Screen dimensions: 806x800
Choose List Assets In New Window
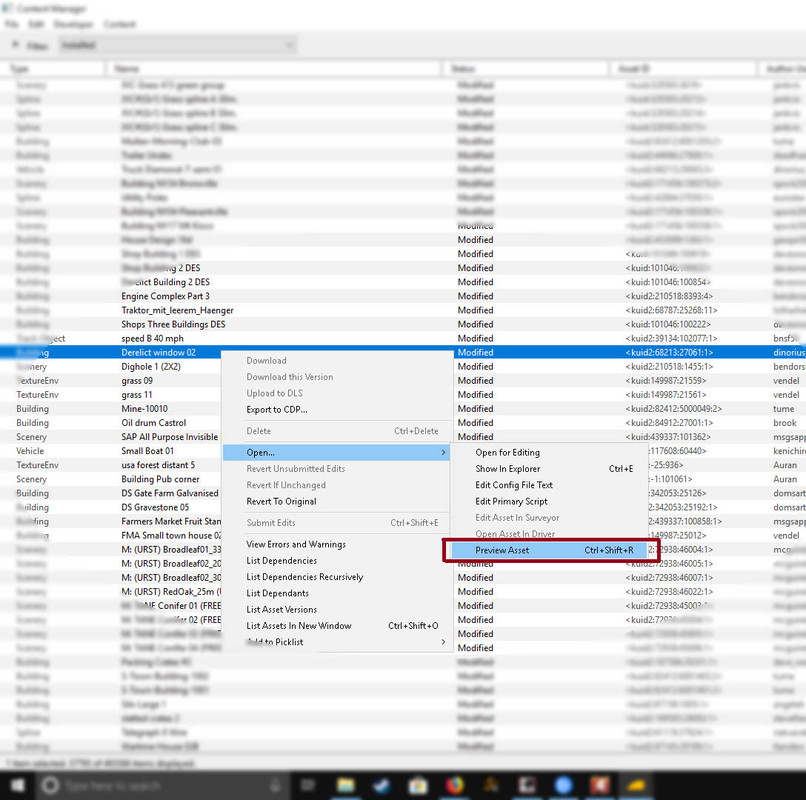click(x=336, y=626)
